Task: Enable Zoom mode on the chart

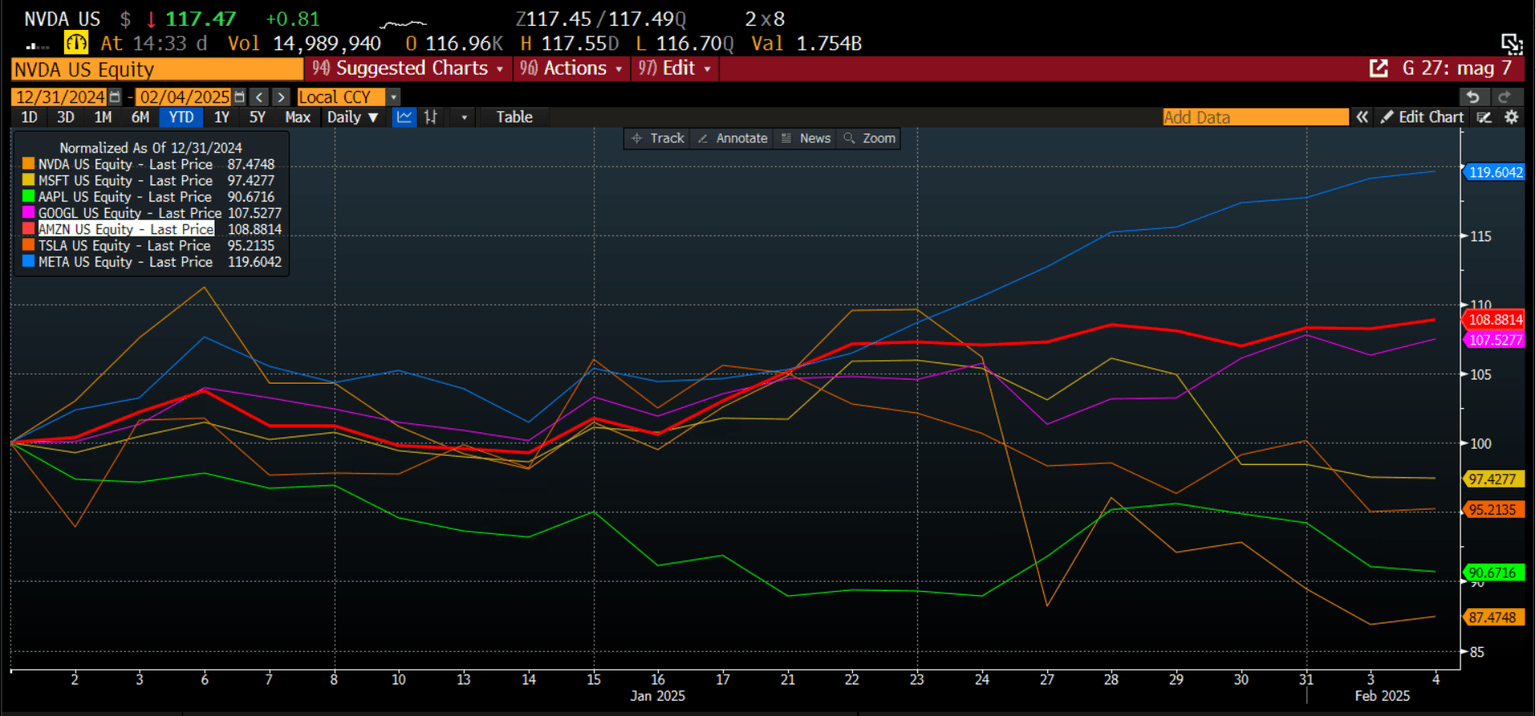Action: (869, 138)
